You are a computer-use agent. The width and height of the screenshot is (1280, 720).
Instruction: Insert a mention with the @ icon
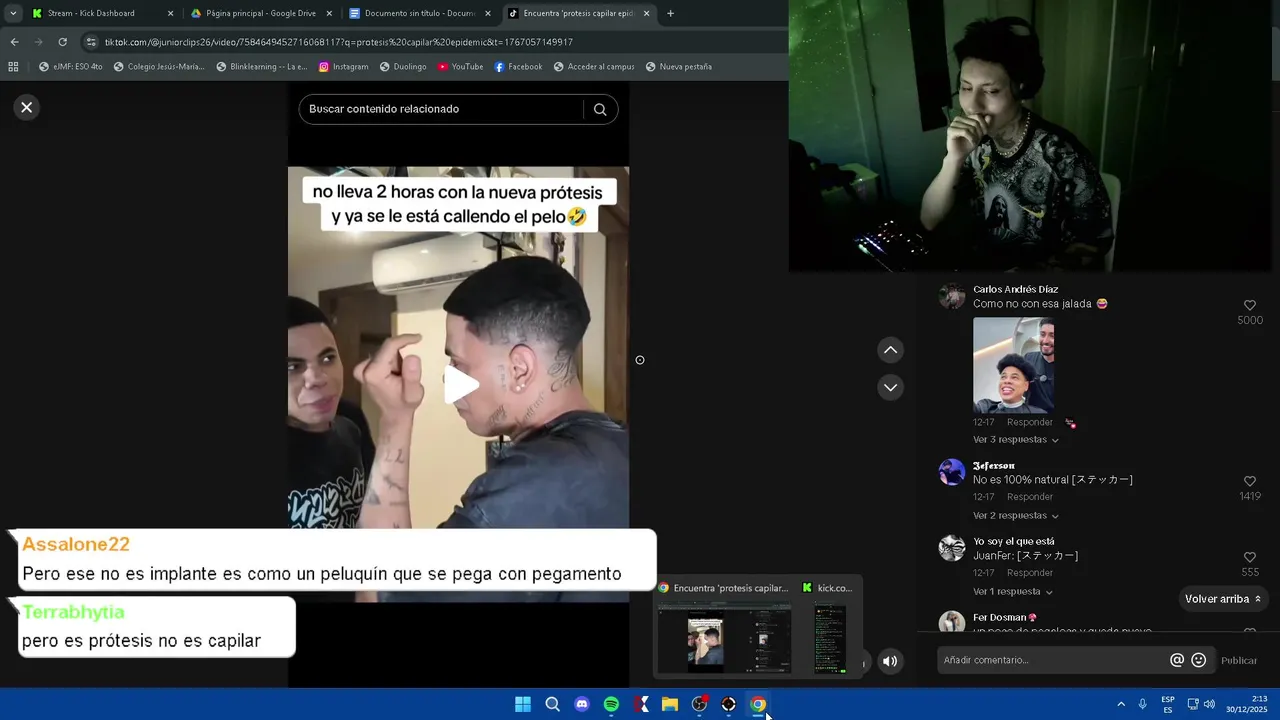point(1177,660)
